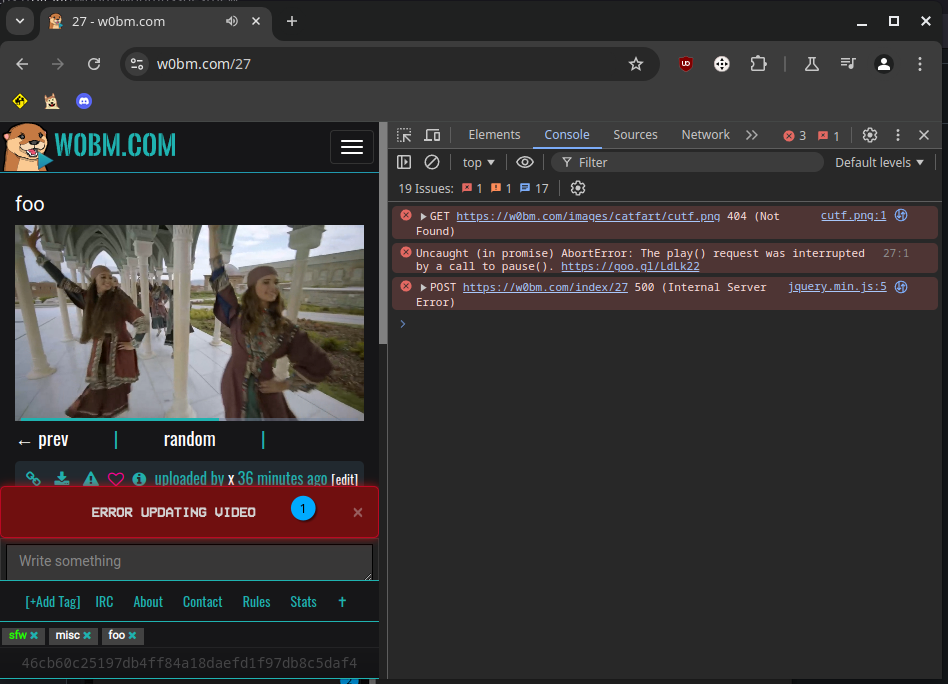
Task: Open the top JavaScript context dropdown
Action: [x=478, y=162]
